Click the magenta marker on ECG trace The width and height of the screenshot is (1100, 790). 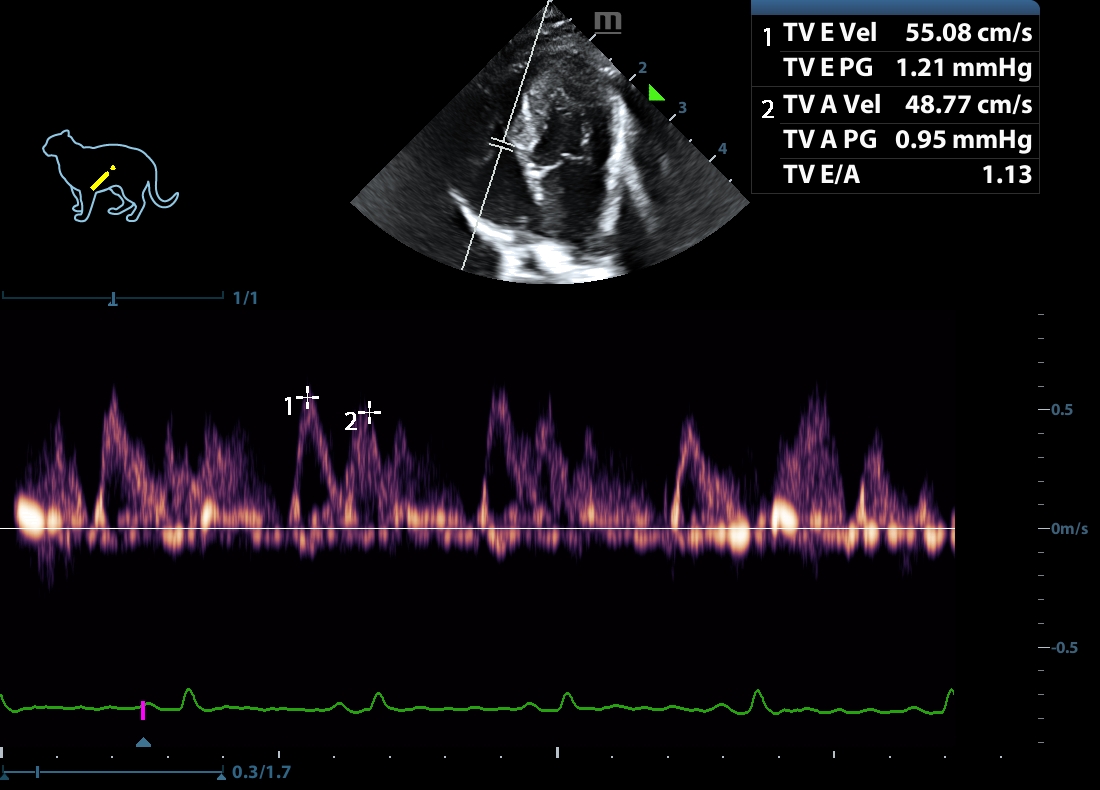[x=143, y=710]
